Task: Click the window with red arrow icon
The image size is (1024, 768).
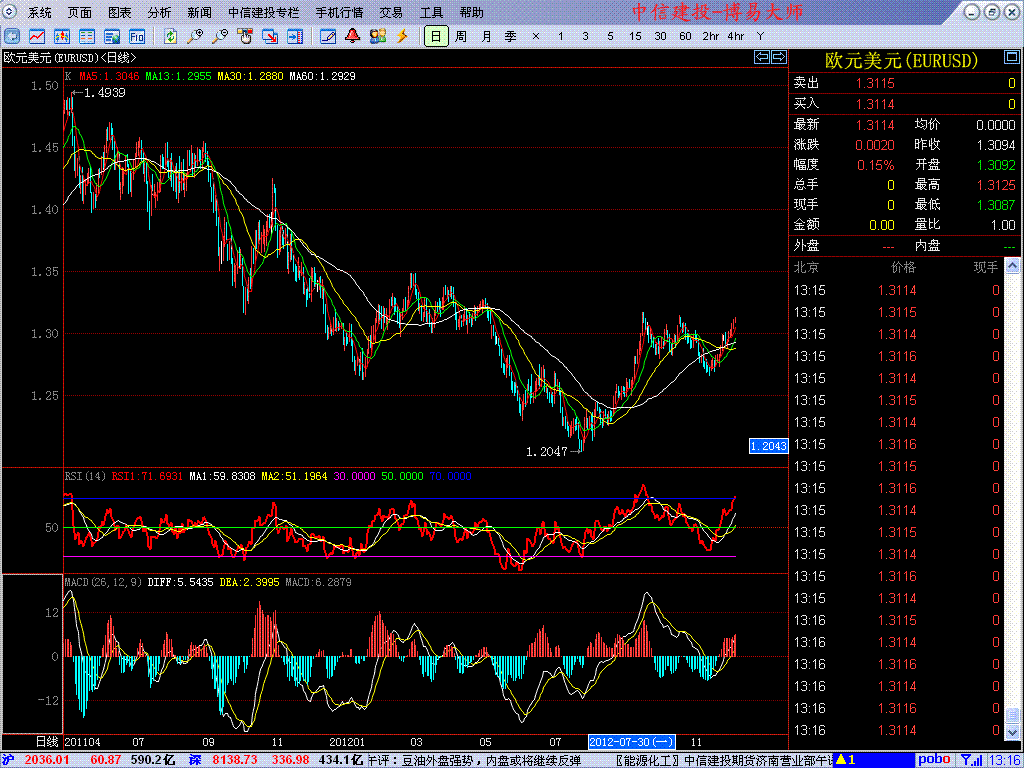Action: [270, 36]
